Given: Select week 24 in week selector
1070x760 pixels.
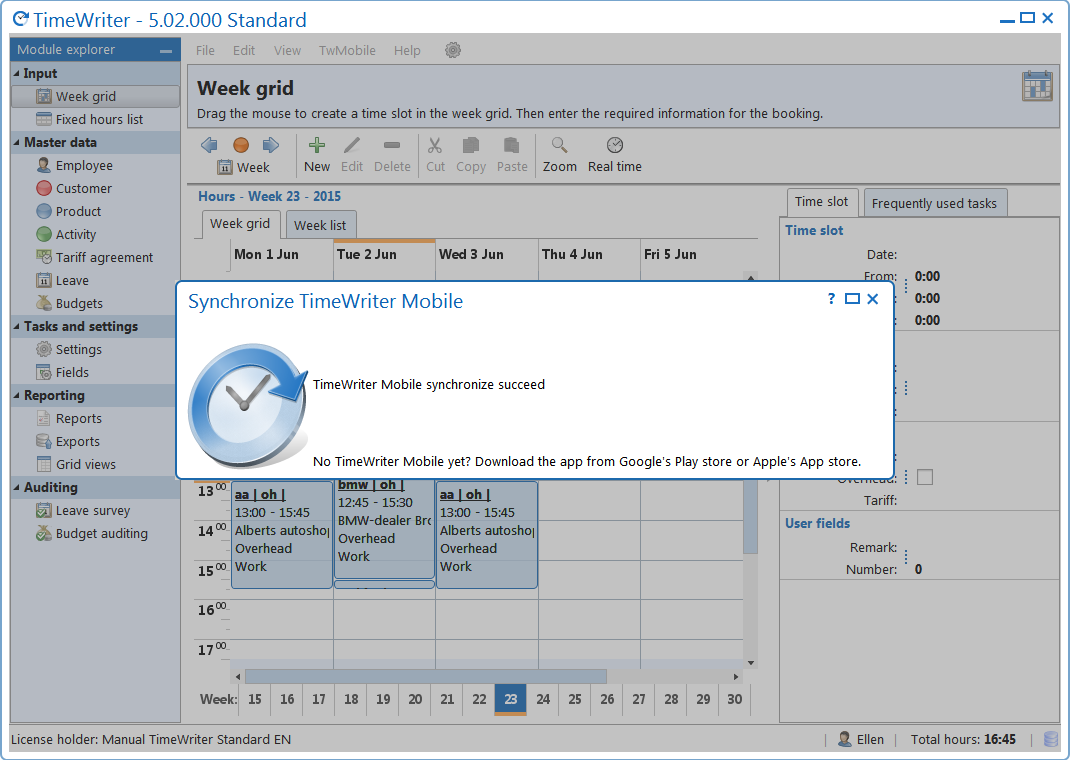Looking at the screenshot, I should pos(543,699).
